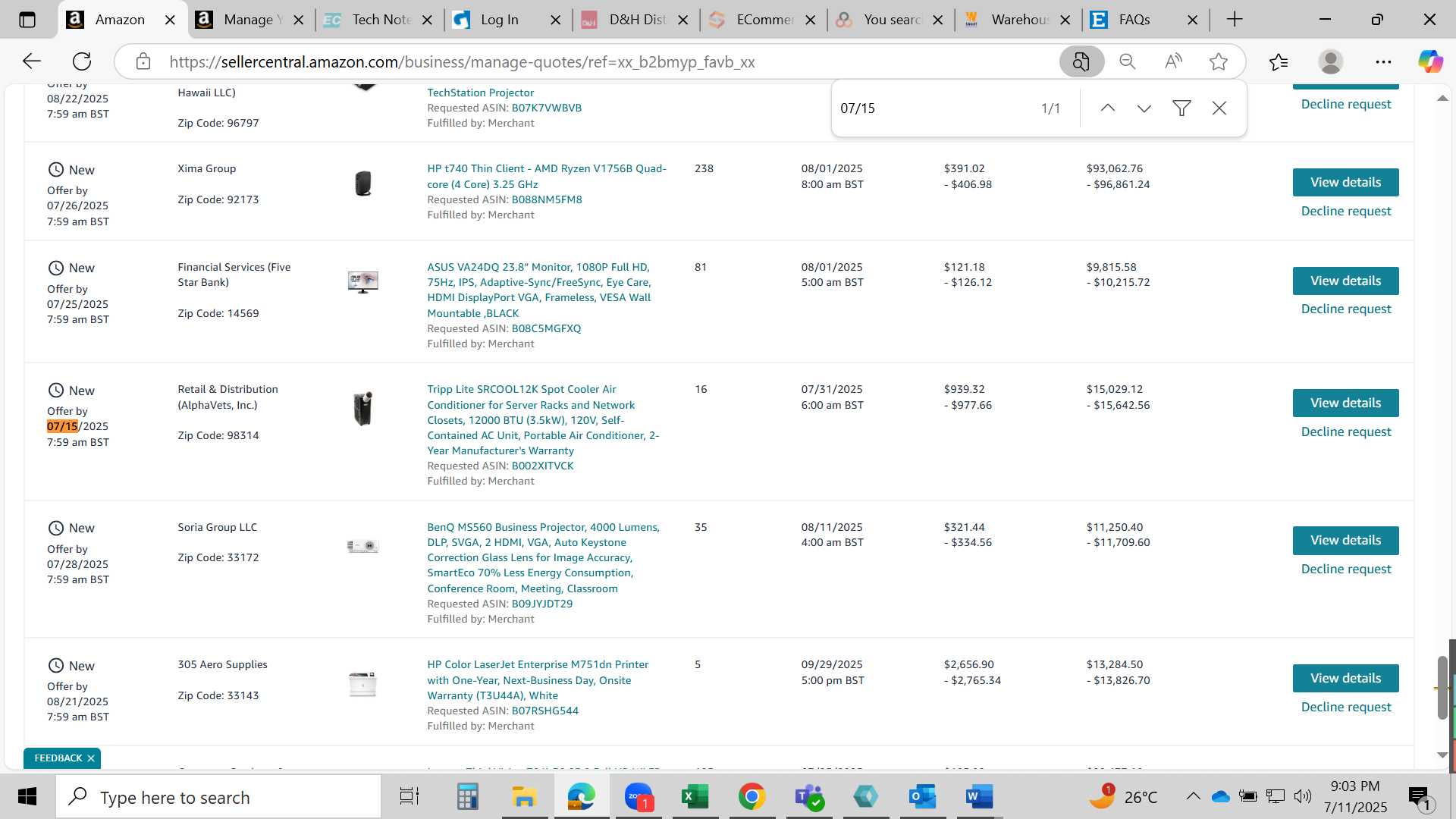
Task: Open the tab actions menu icon
Action: 27,20
